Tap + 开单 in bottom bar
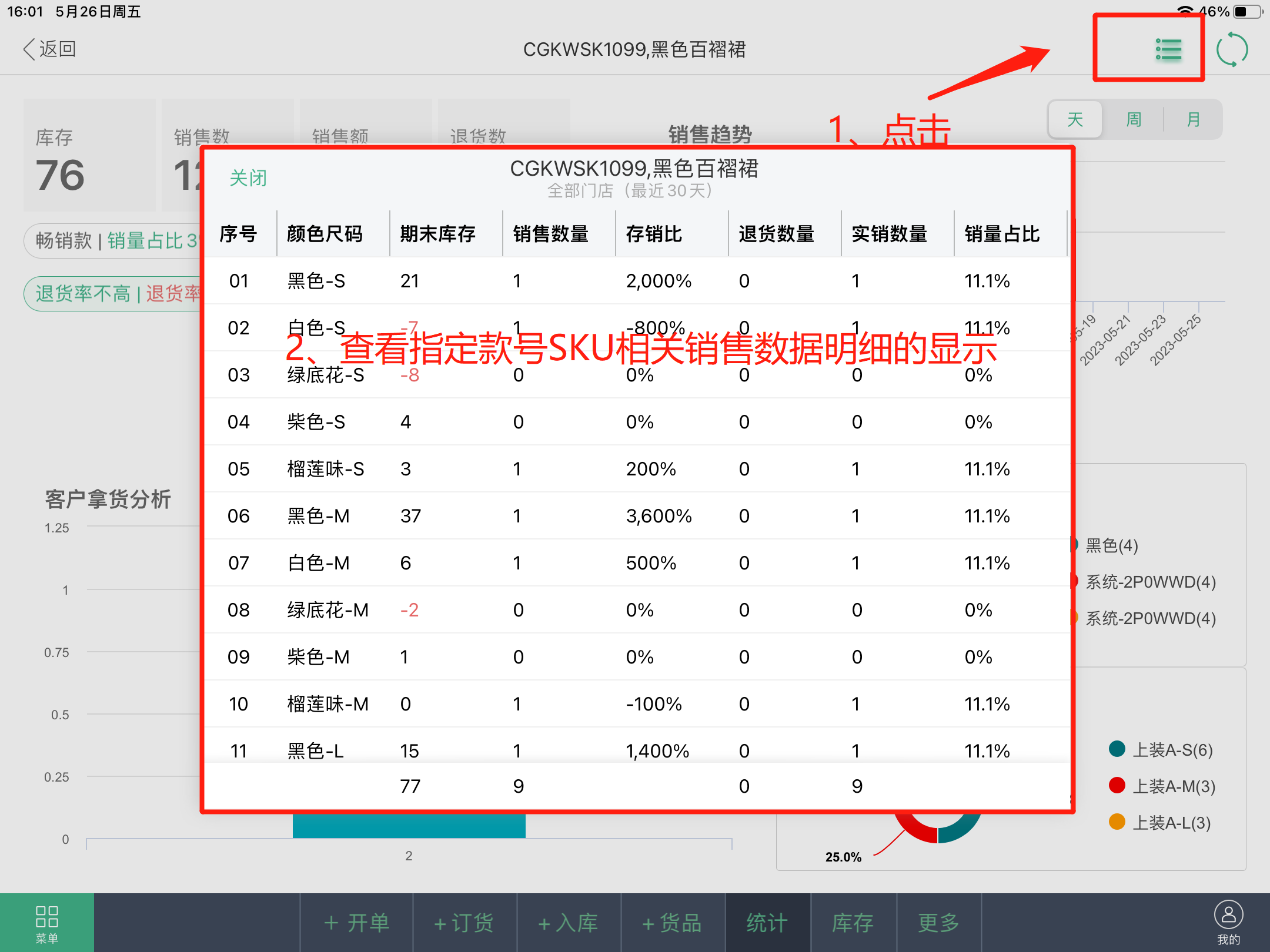Screen dimensions: 1270x952 356,923
